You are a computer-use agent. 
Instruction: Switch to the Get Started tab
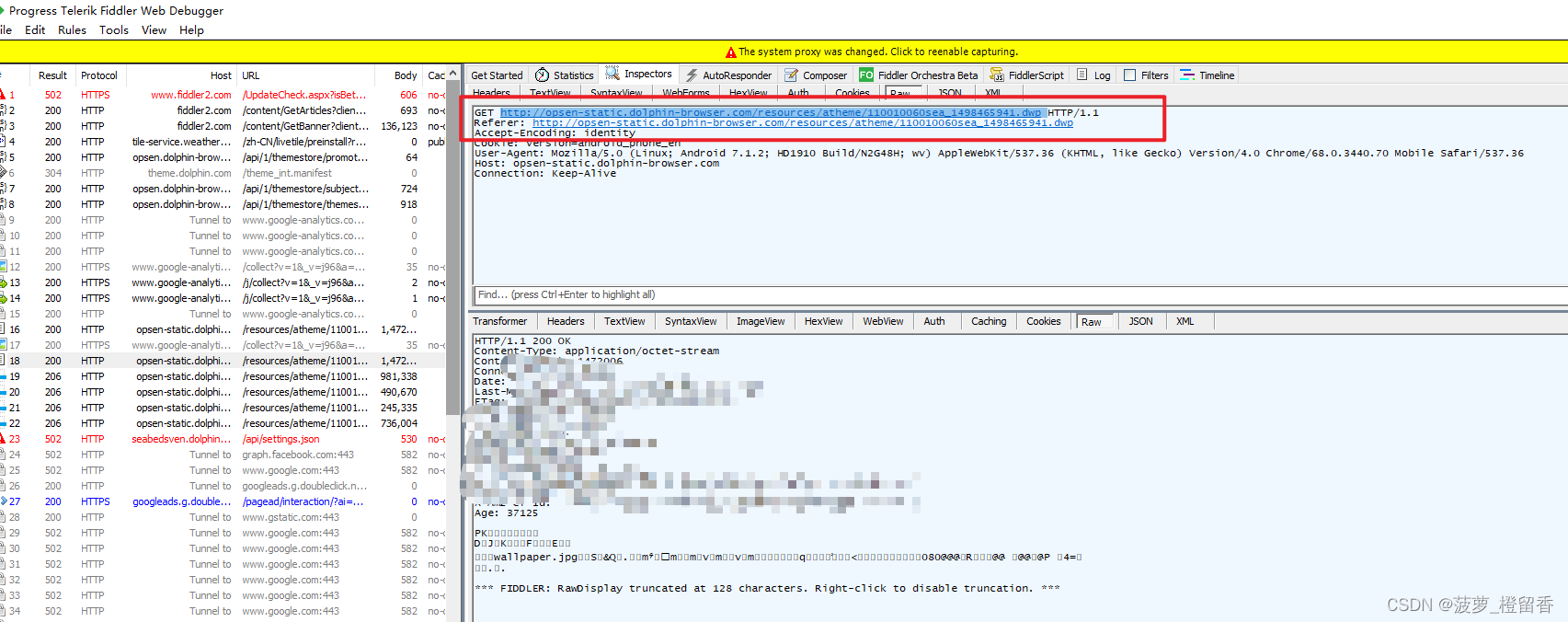coord(497,75)
